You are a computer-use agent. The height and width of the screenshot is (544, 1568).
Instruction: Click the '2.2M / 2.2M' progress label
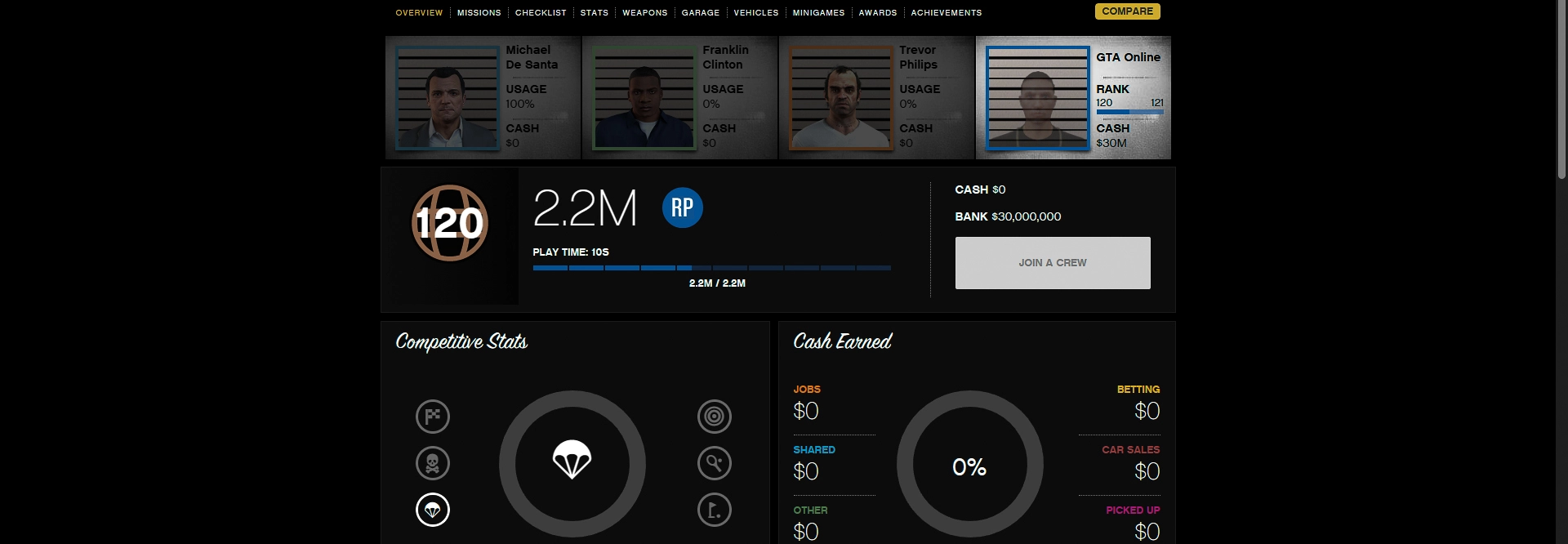coord(717,283)
